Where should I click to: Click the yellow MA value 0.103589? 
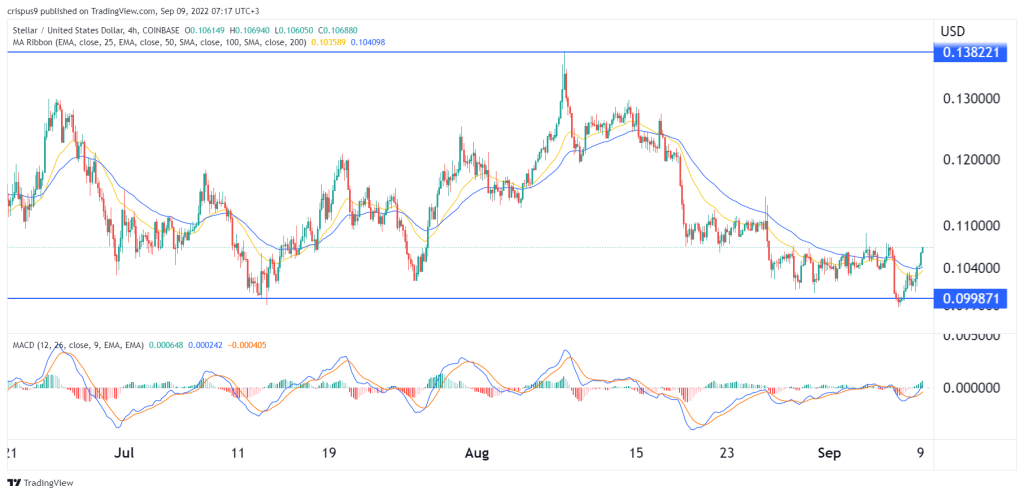[327, 41]
